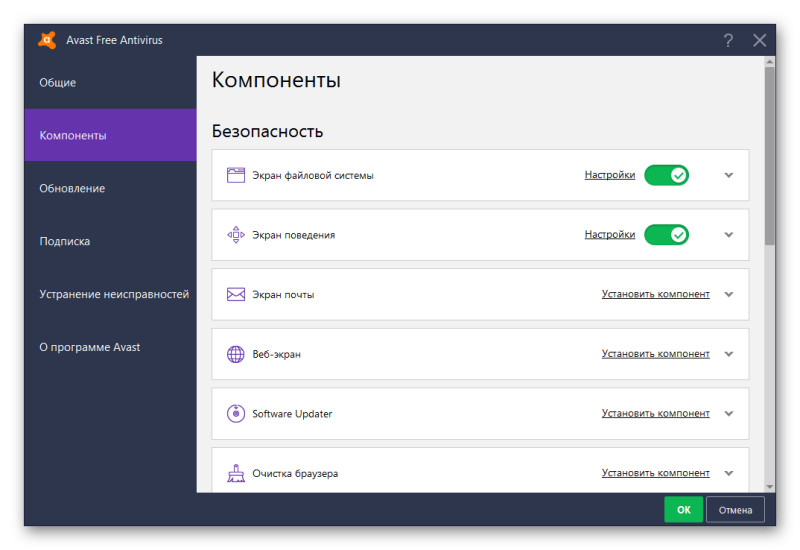
Task: Expand the Экран поведения row chevron
Action: 729,235
